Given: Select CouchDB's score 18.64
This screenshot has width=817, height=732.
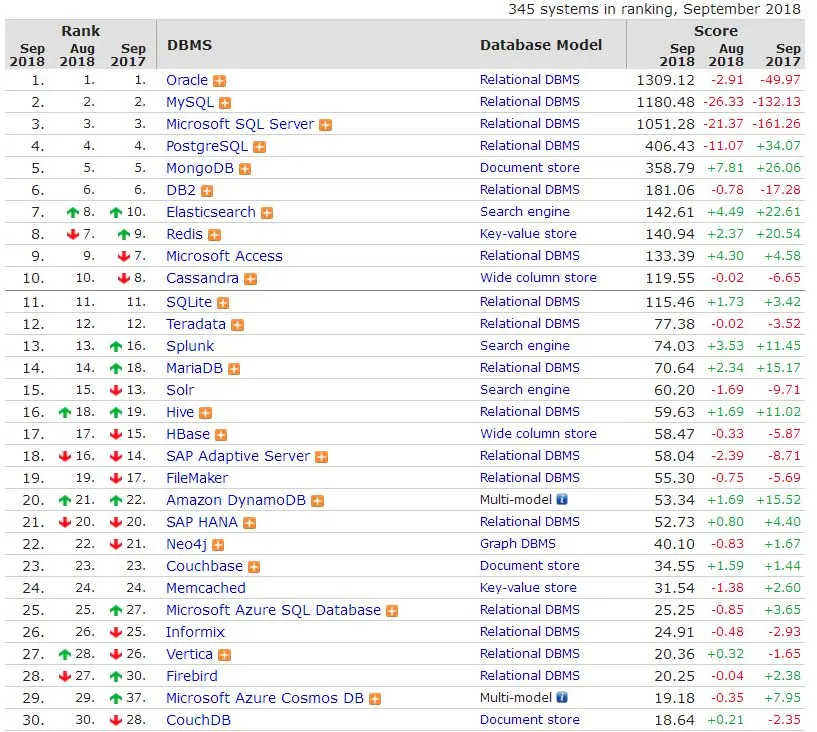Looking at the screenshot, I should (x=674, y=721).
